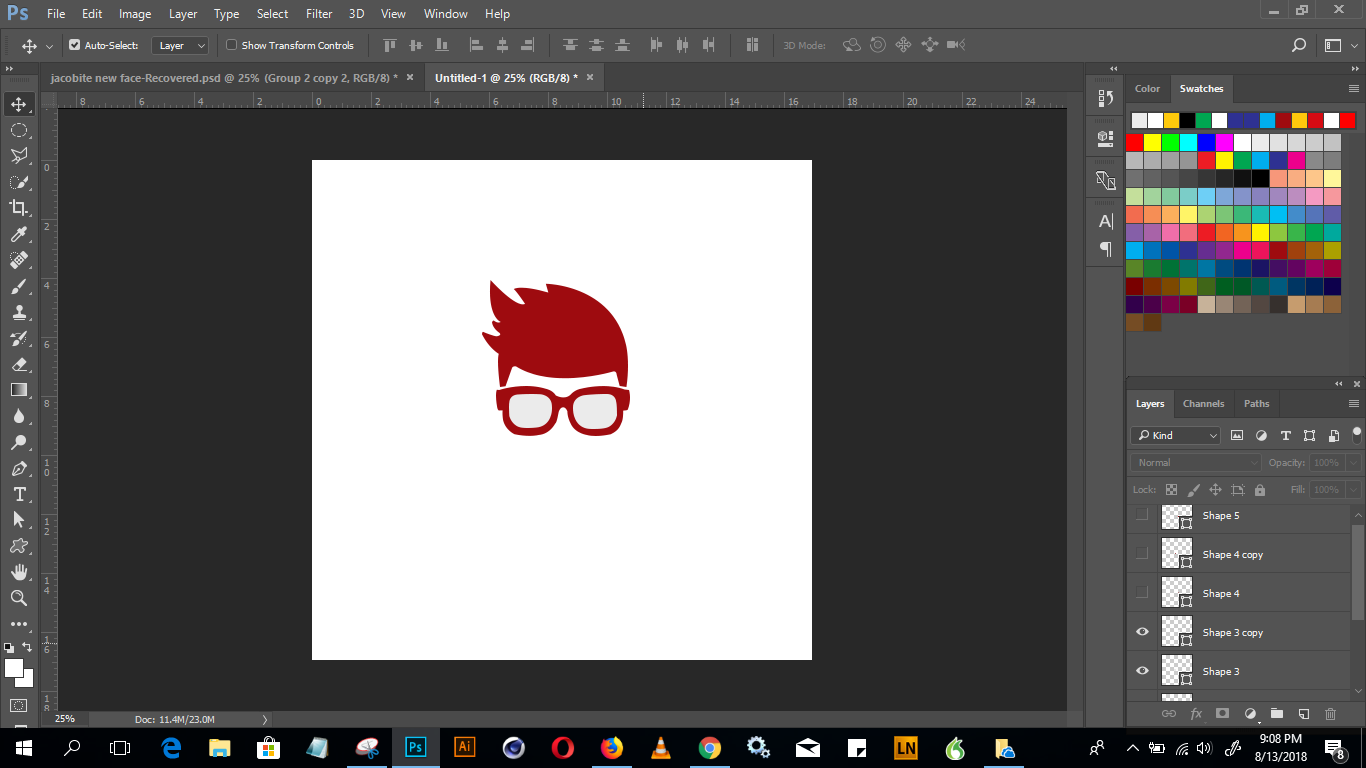Viewport: 1366px width, 768px height.
Task: Hide the Shape 3 copy layer
Action: [x=1142, y=632]
